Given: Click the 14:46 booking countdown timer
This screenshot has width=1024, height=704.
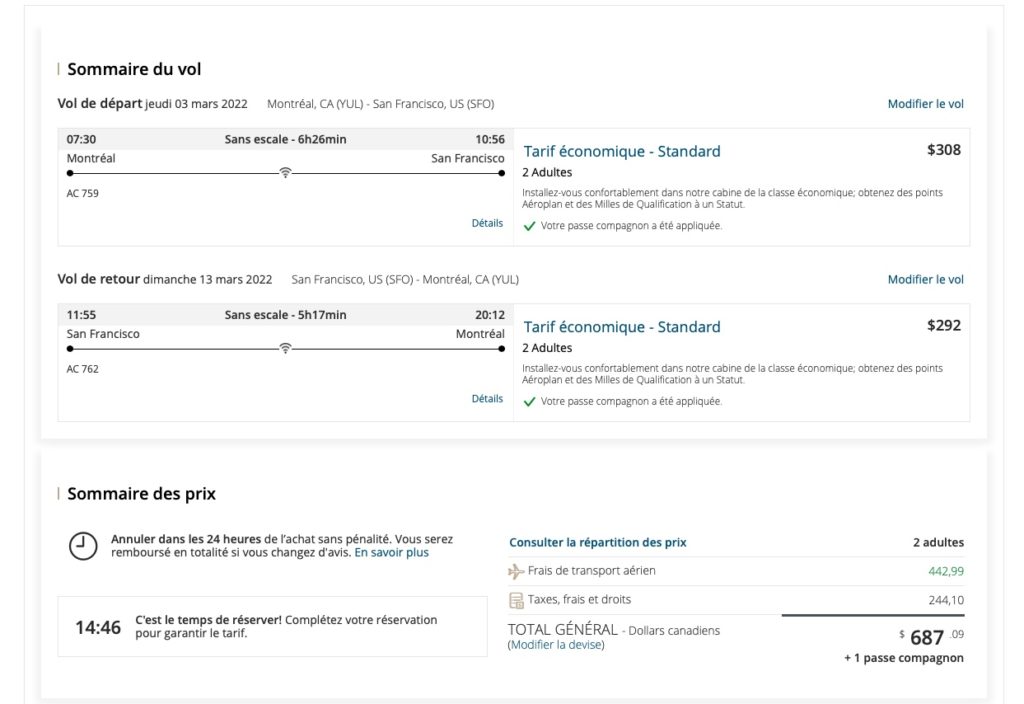Looking at the screenshot, I should 98,628.
